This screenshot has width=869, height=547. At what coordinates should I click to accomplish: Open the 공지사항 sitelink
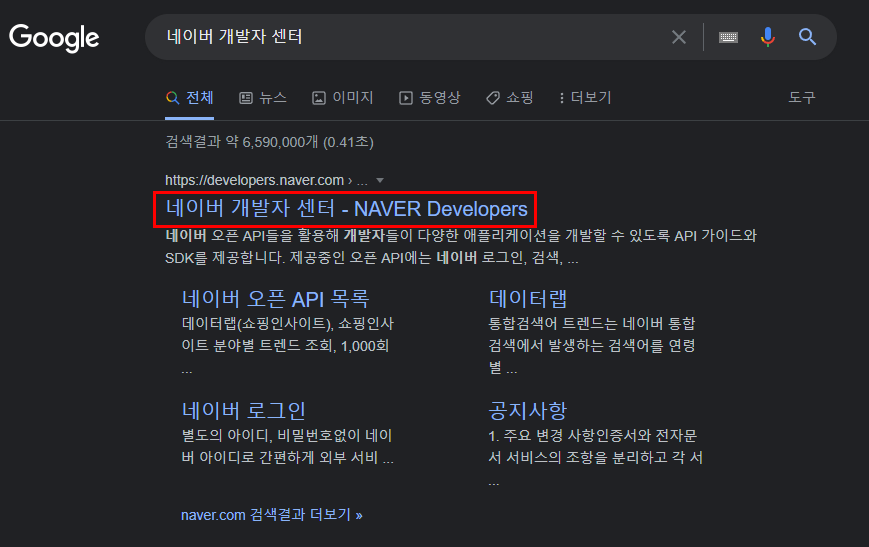(528, 411)
